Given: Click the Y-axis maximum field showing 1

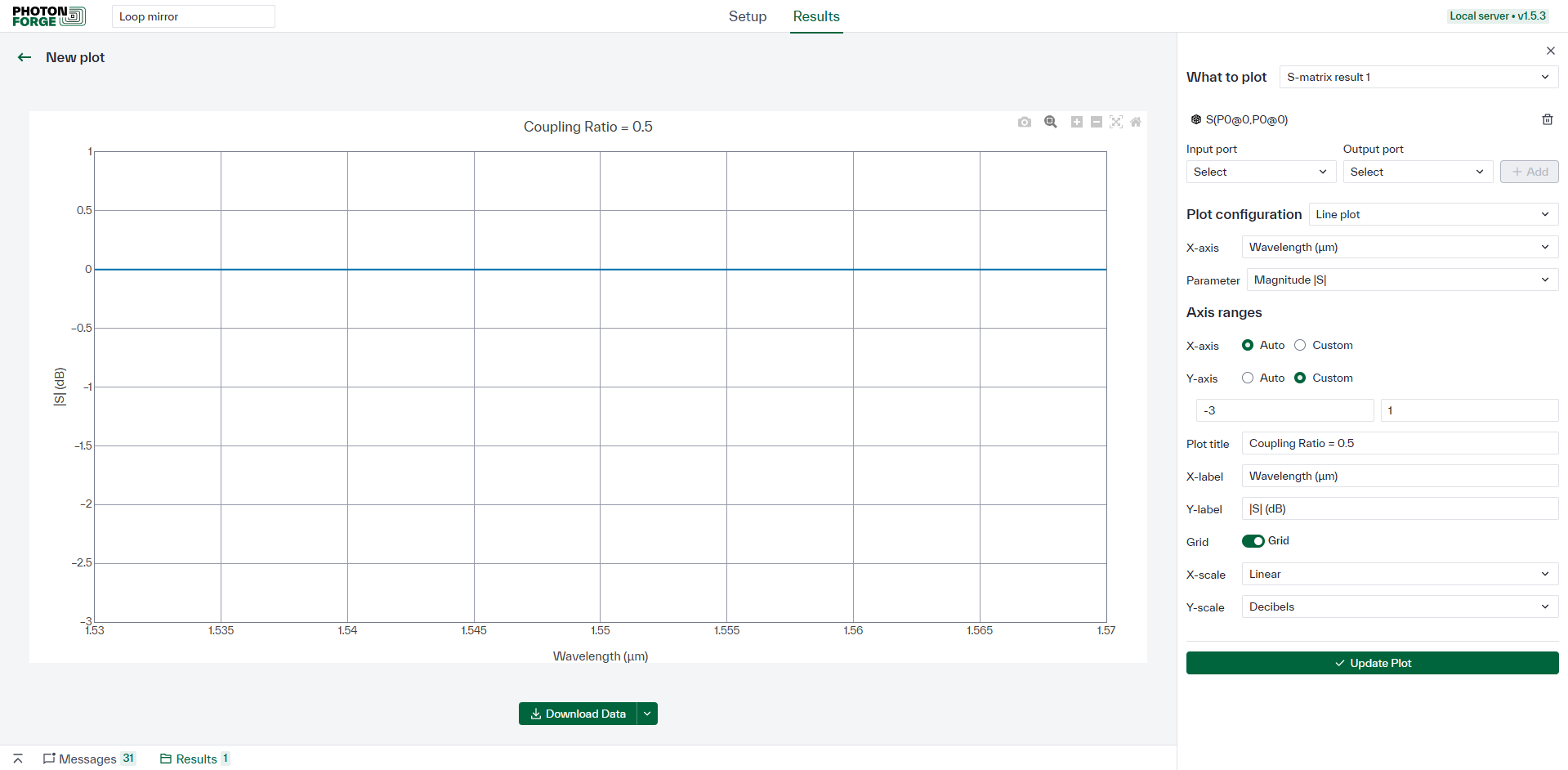Looking at the screenshot, I should click(x=1470, y=410).
